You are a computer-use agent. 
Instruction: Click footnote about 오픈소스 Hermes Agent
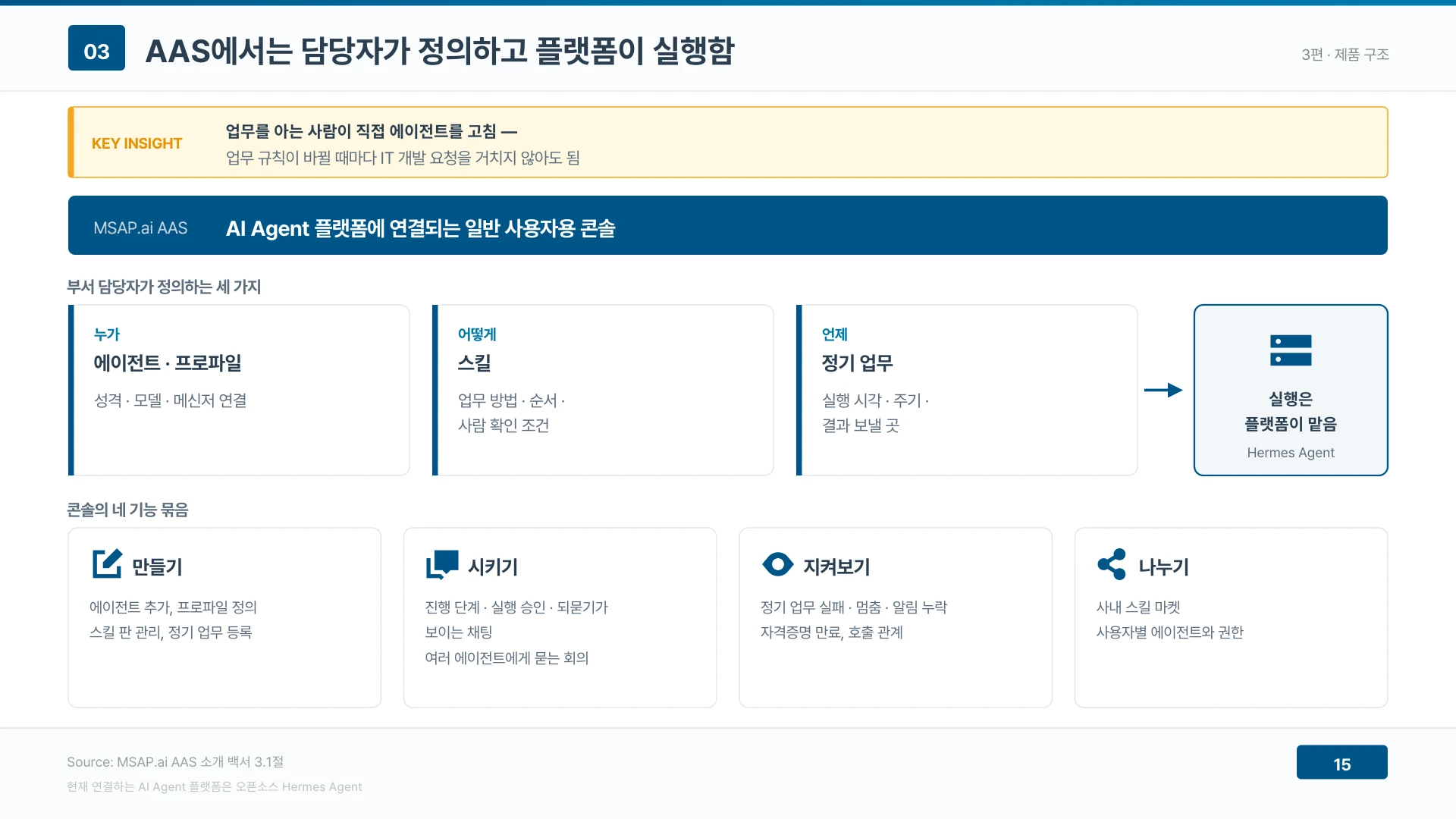[215, 787]
